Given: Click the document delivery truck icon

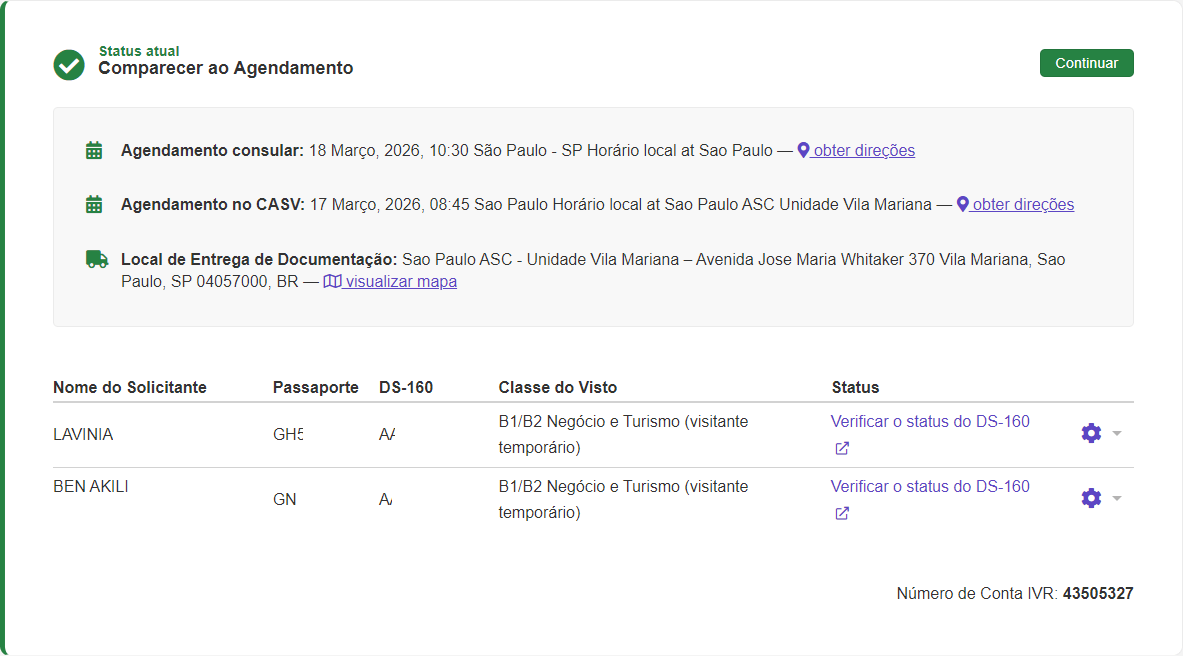Looking at the screenshot, I should tap(96, 259).
